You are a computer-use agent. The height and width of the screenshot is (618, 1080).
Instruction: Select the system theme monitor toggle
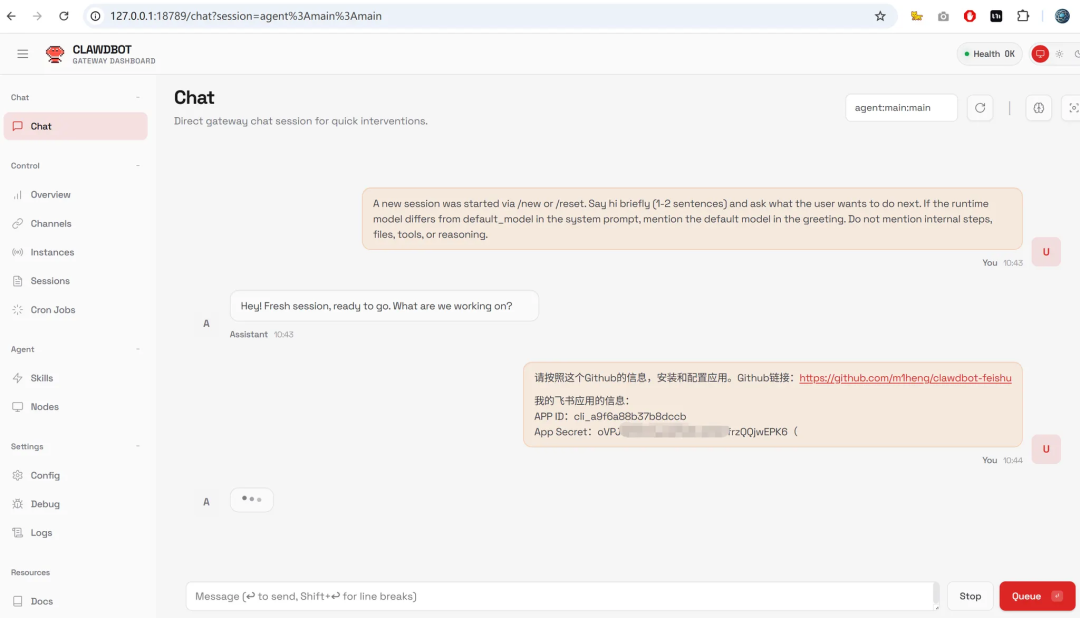point(1040,54)
